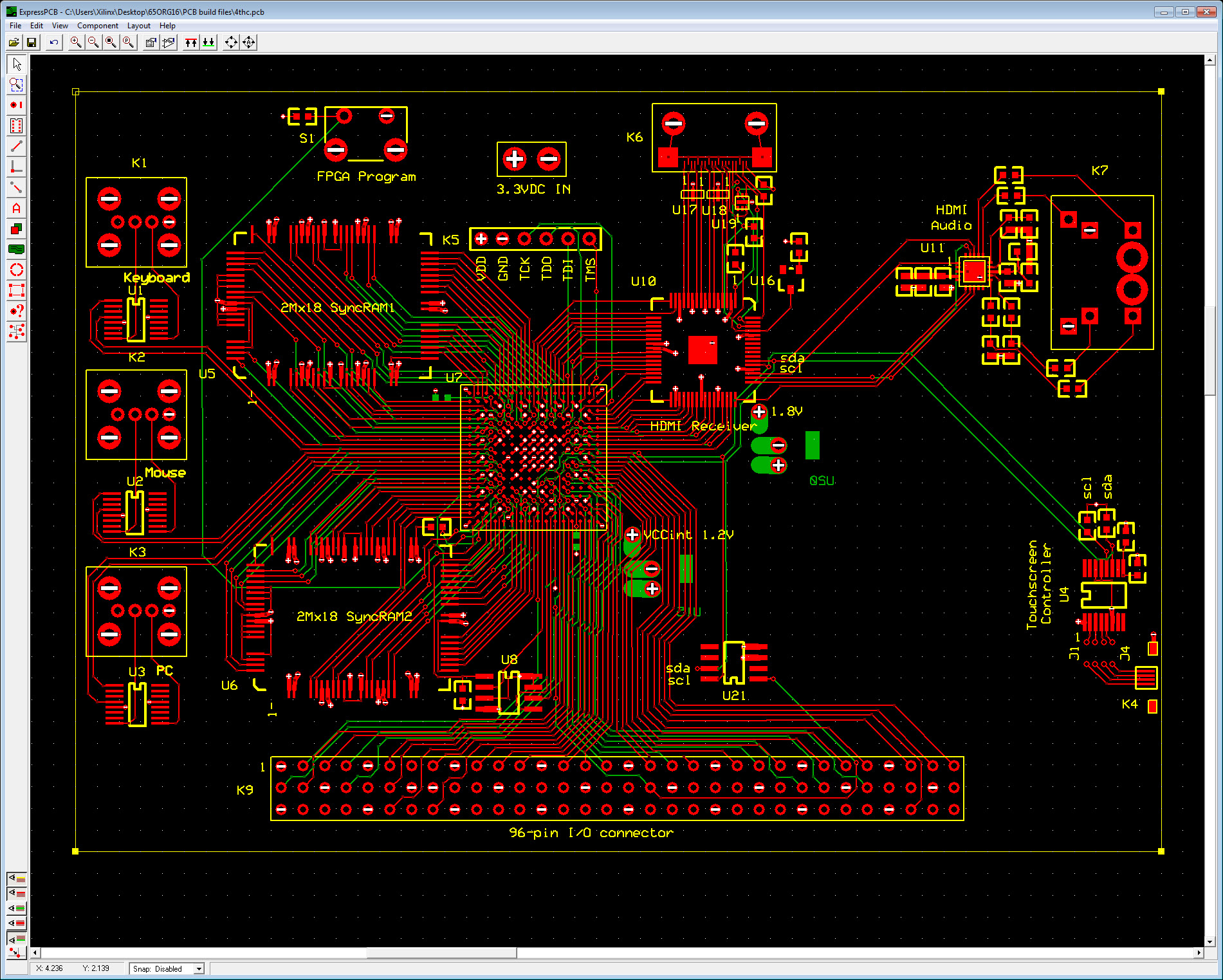Select the Place Component tool
This screenshot has height=980, width=1223.
[17, 125]
